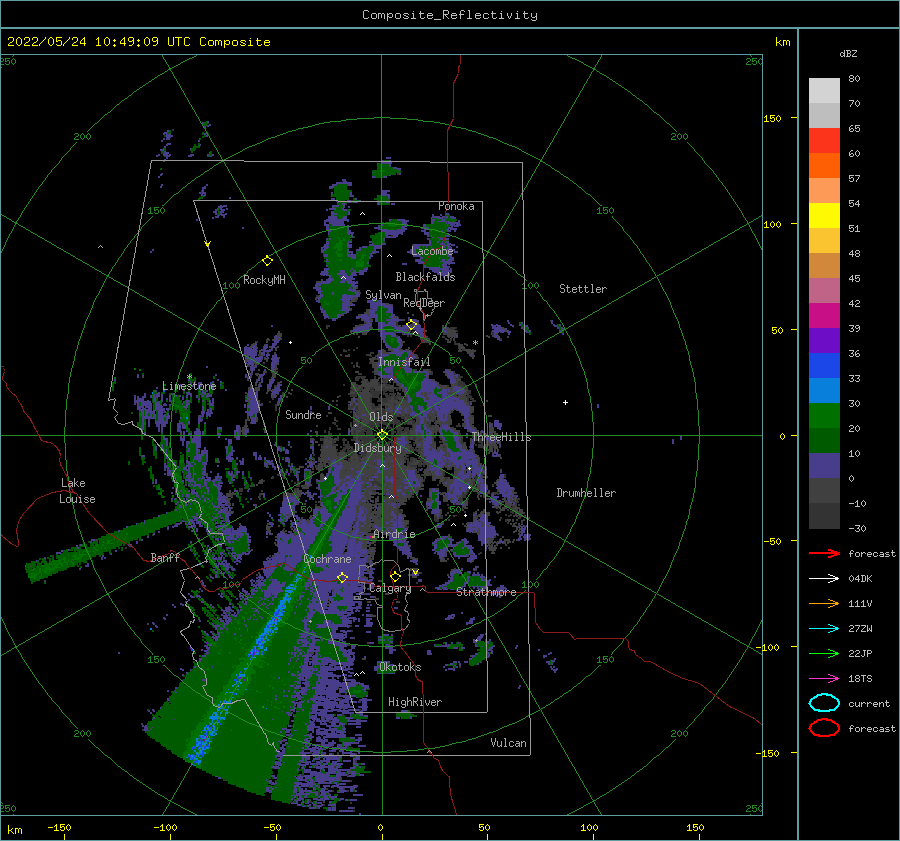
Task: Click the cyan 27ZW arrow icon
Action: tap(824, 629)
